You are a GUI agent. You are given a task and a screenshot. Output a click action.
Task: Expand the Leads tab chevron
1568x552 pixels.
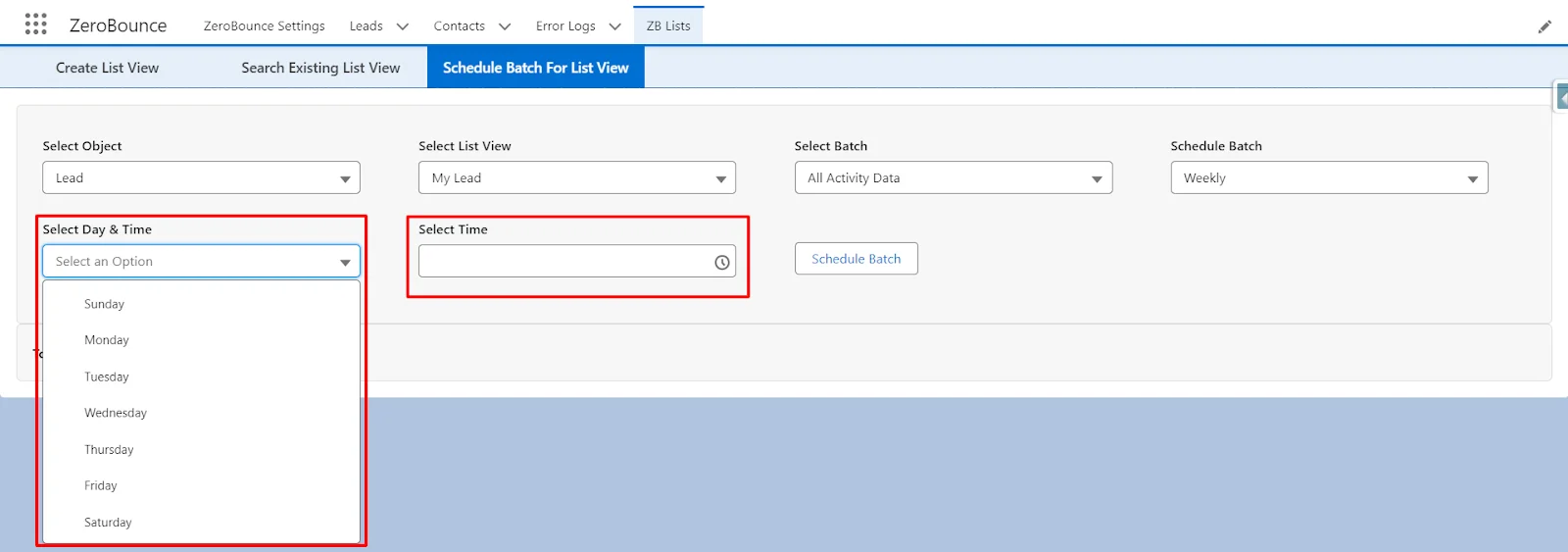click(402, 26)
